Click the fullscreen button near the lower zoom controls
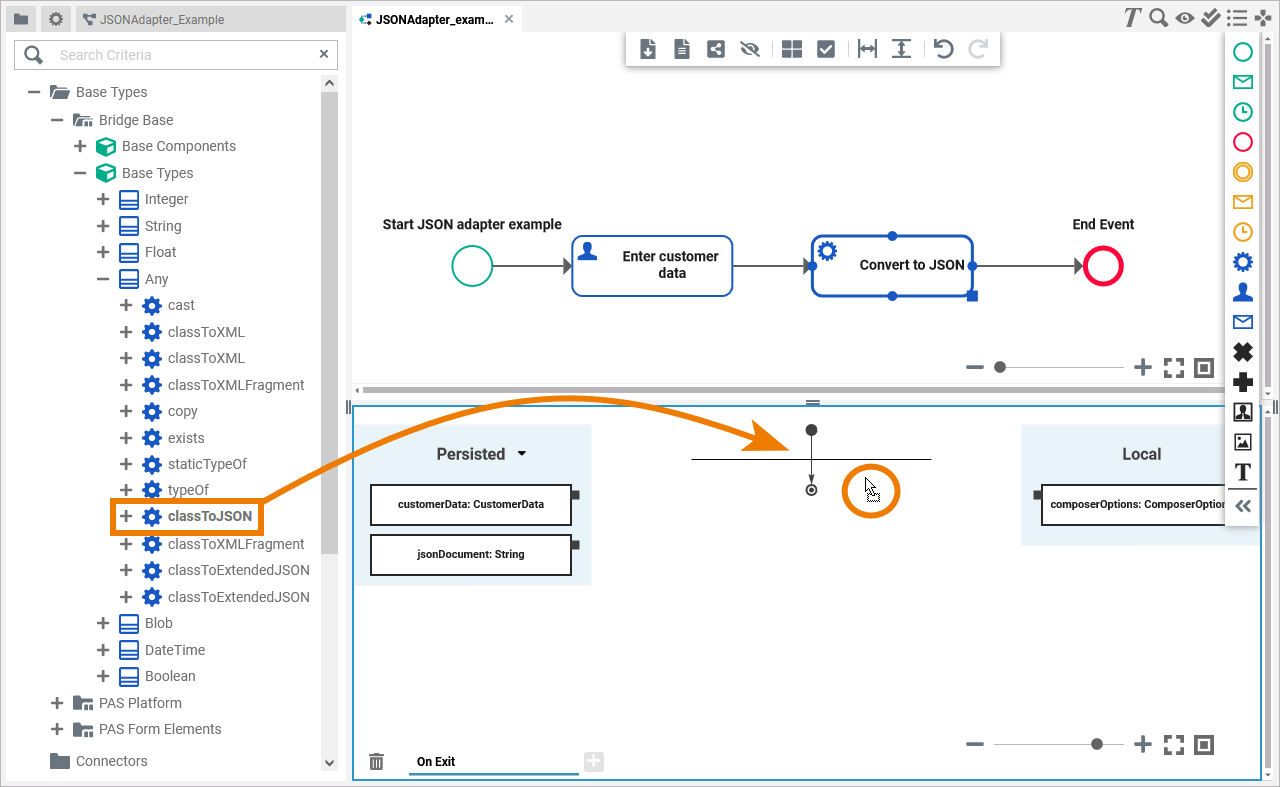 pyautogui.click(x=1173, y=744)
